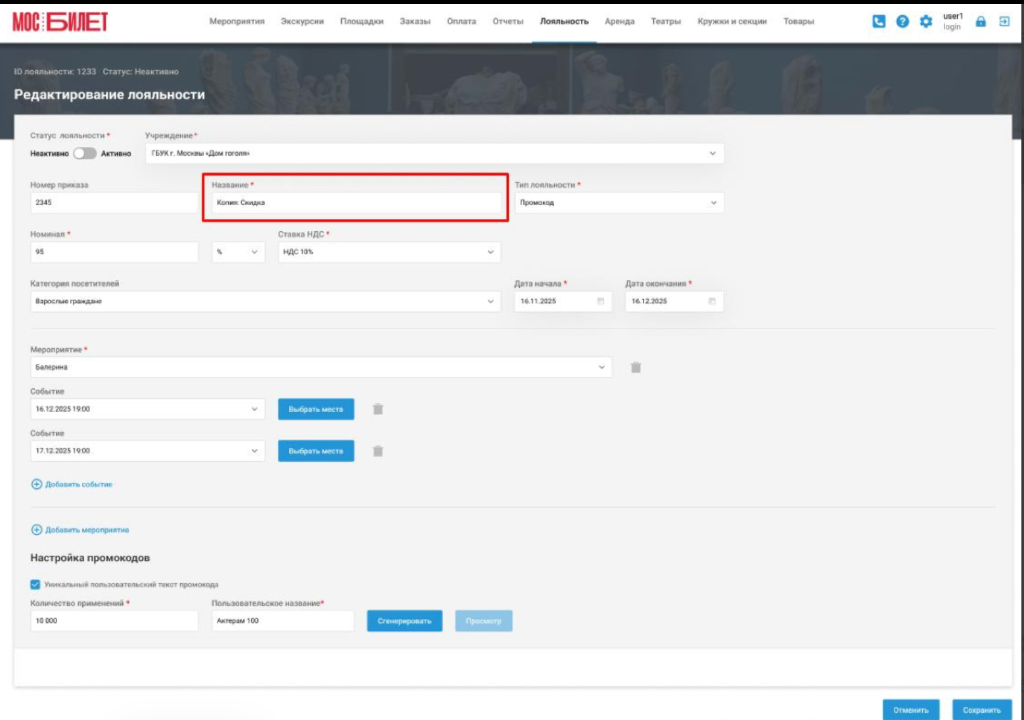
Task: Click the Сохранить button
Action: tap(982, 710)
